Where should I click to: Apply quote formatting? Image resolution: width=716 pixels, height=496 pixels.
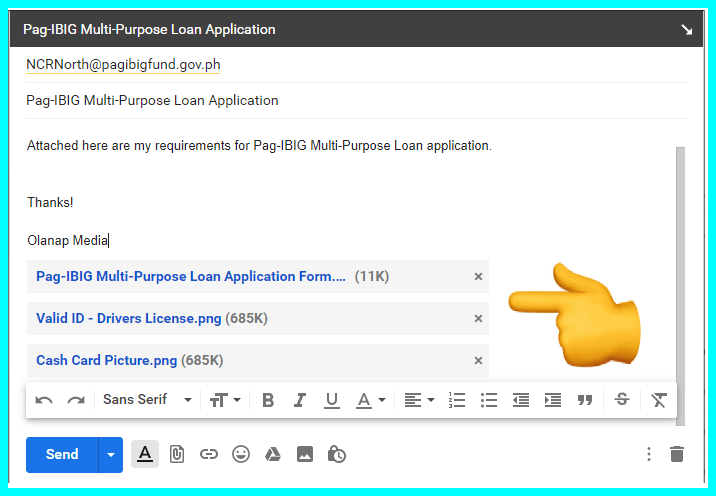584,400
